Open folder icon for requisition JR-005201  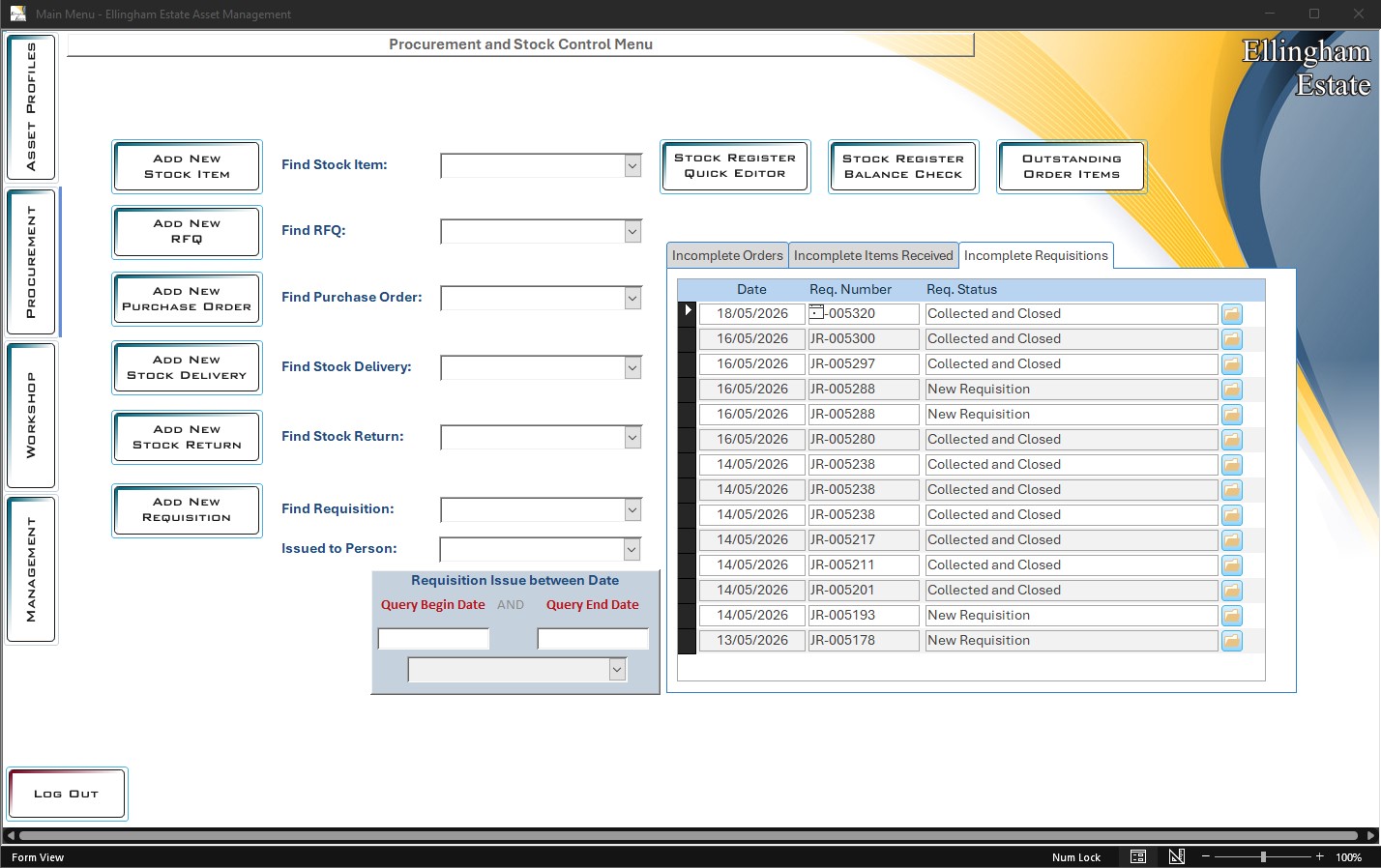1231,591
